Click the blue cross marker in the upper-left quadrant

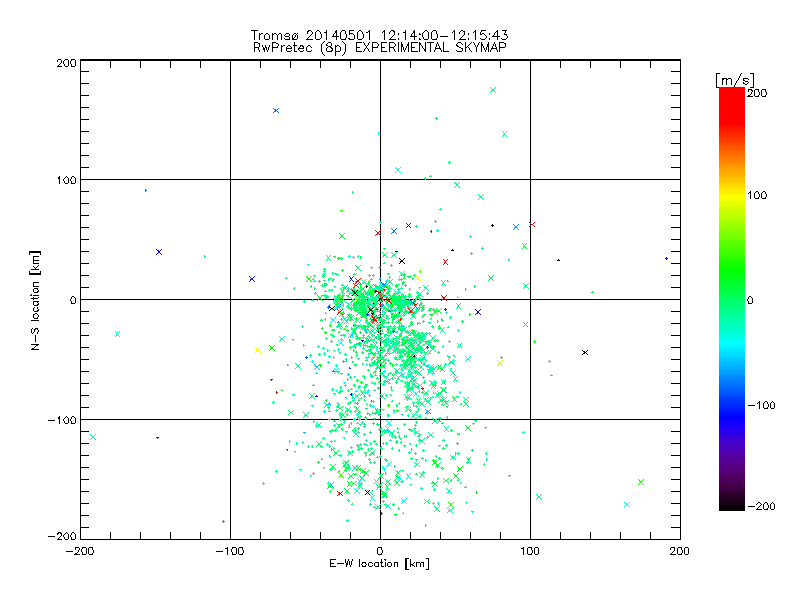(276, 111)
